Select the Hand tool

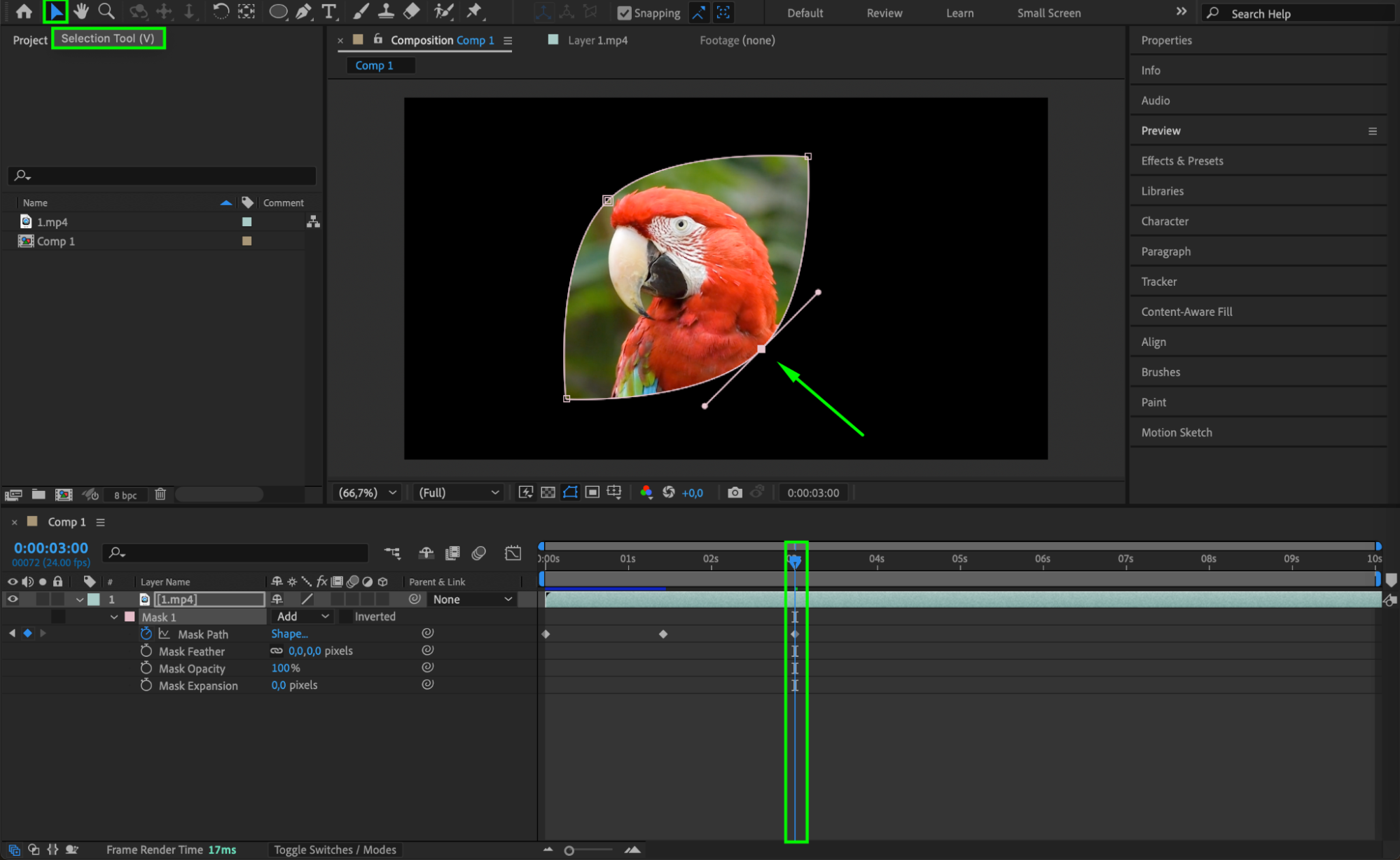81,11
